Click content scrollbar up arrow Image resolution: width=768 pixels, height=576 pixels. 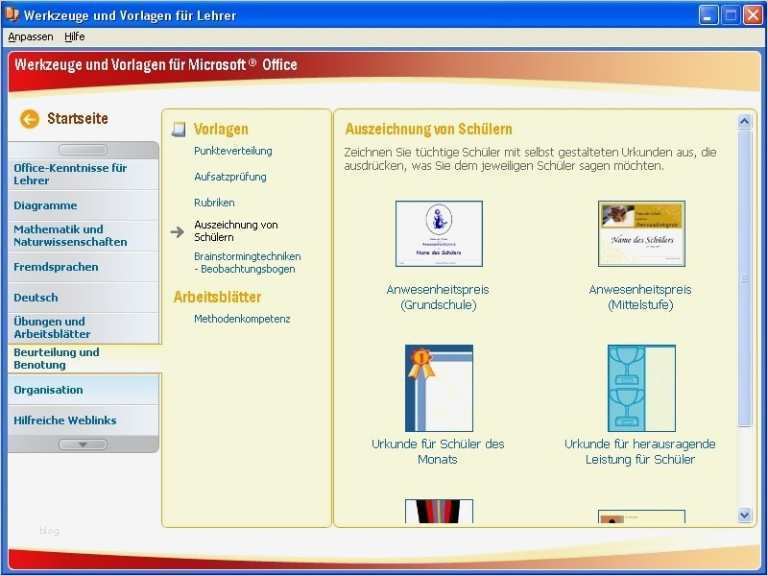coord(745,121)
